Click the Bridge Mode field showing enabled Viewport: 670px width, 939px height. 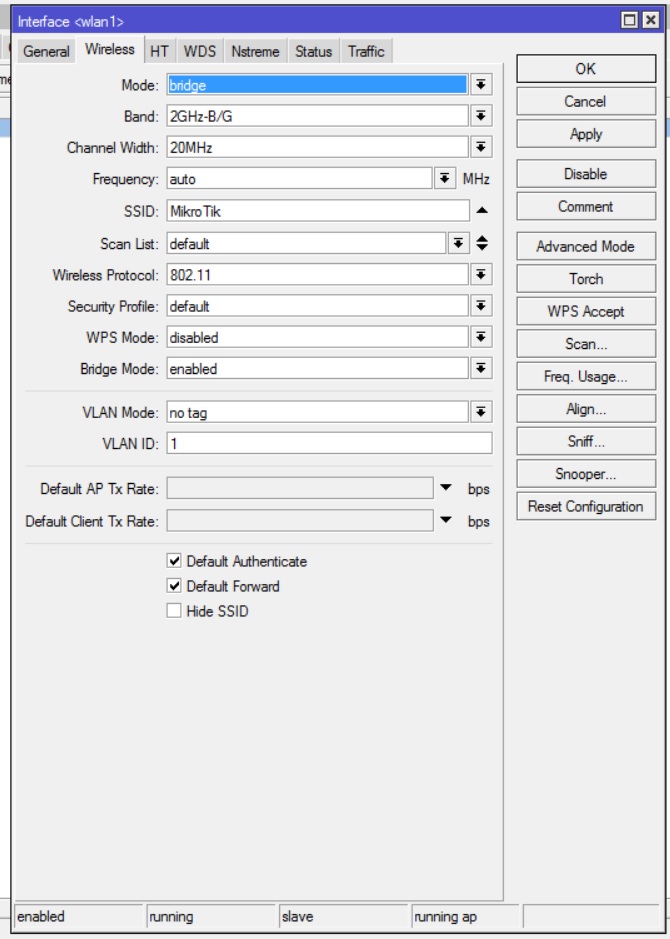[x=317, y=368]
